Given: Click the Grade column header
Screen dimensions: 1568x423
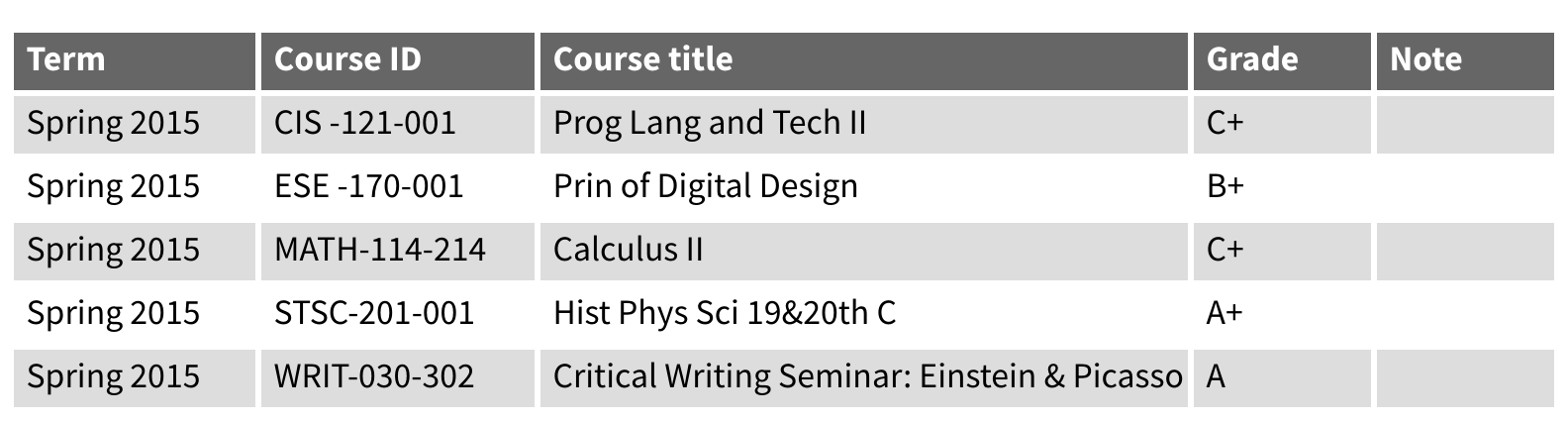Looking at the screenshot, I should (1252, 59).
